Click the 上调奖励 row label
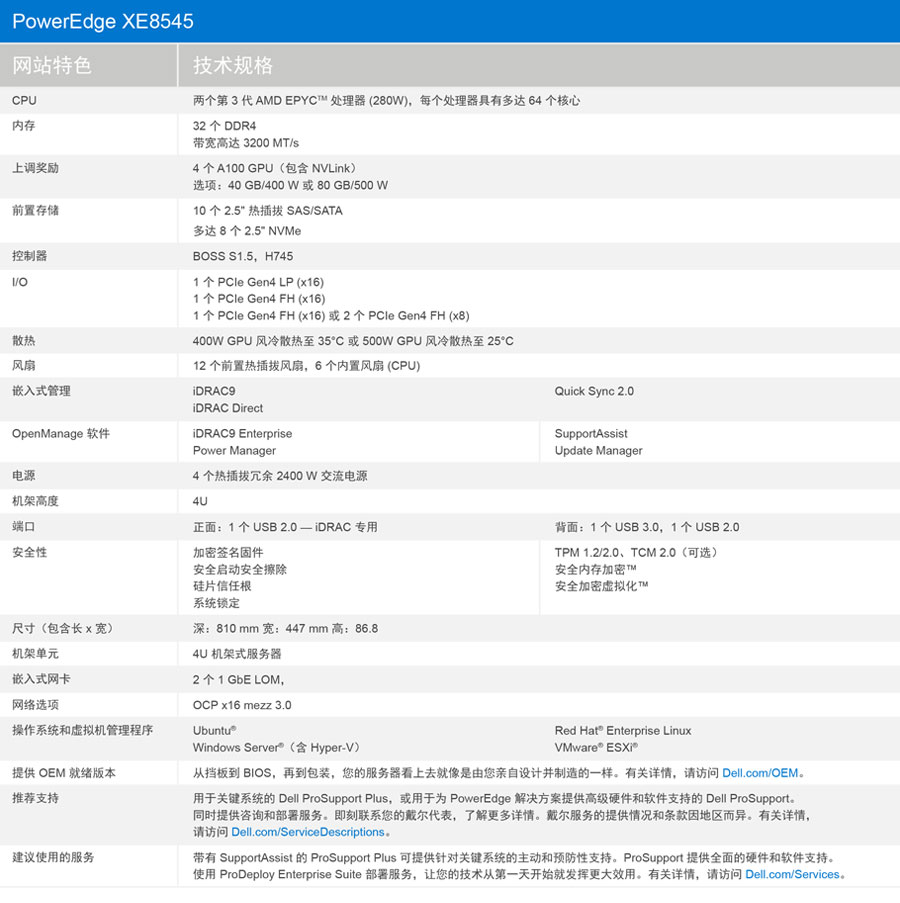The height and width of the screenshot is (903, 900). 35,168
